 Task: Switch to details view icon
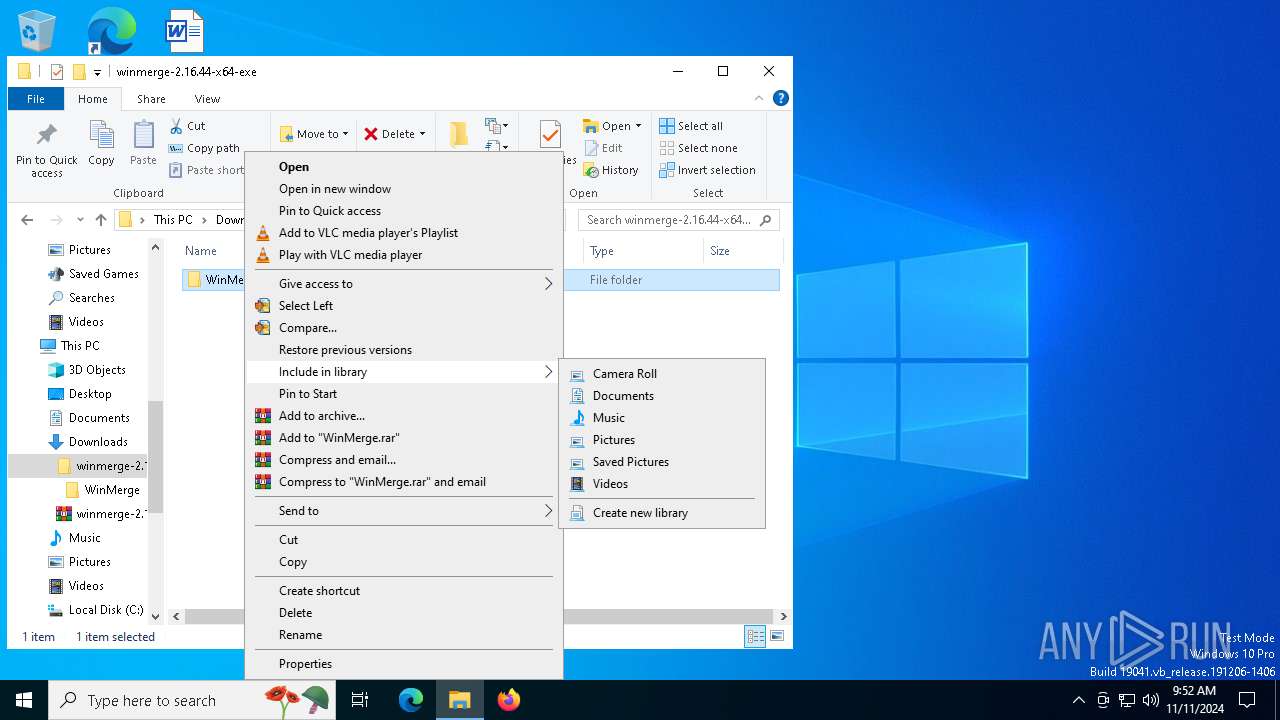tap(755, 636)
